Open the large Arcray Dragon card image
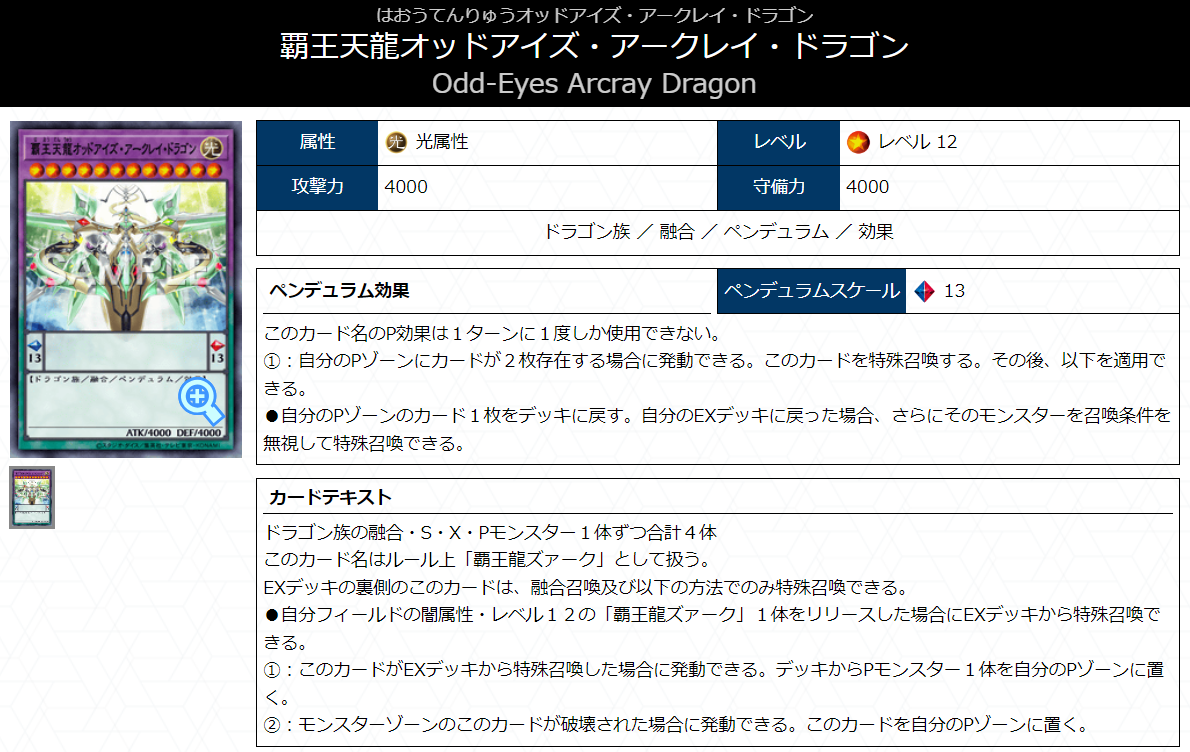Screen dimensions: 1190x752 click(126, 289)
